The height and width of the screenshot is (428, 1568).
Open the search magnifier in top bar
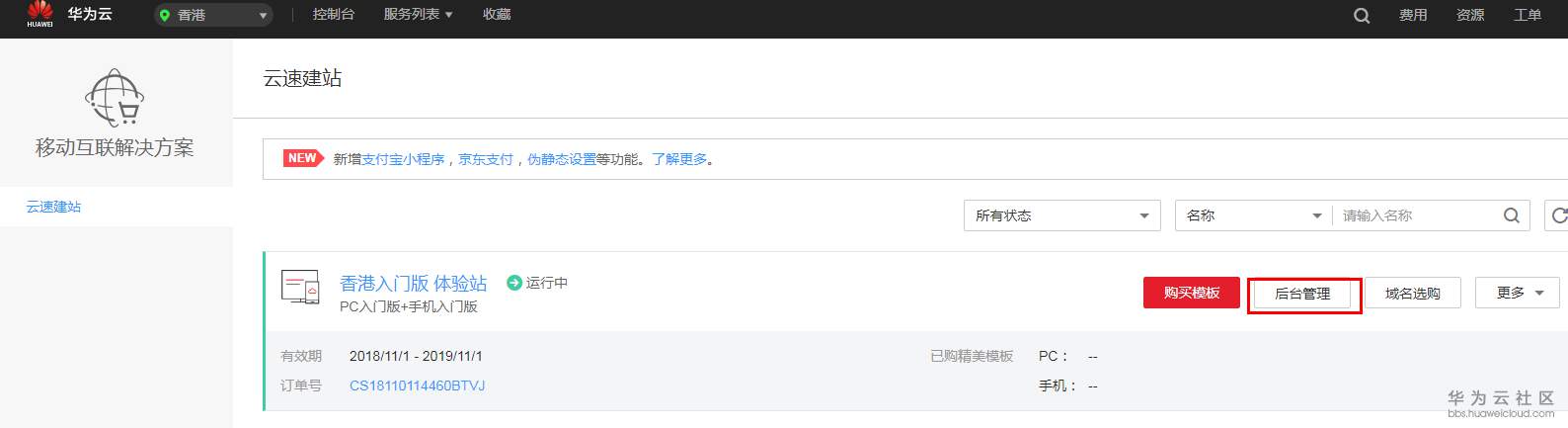(1362, 15)
